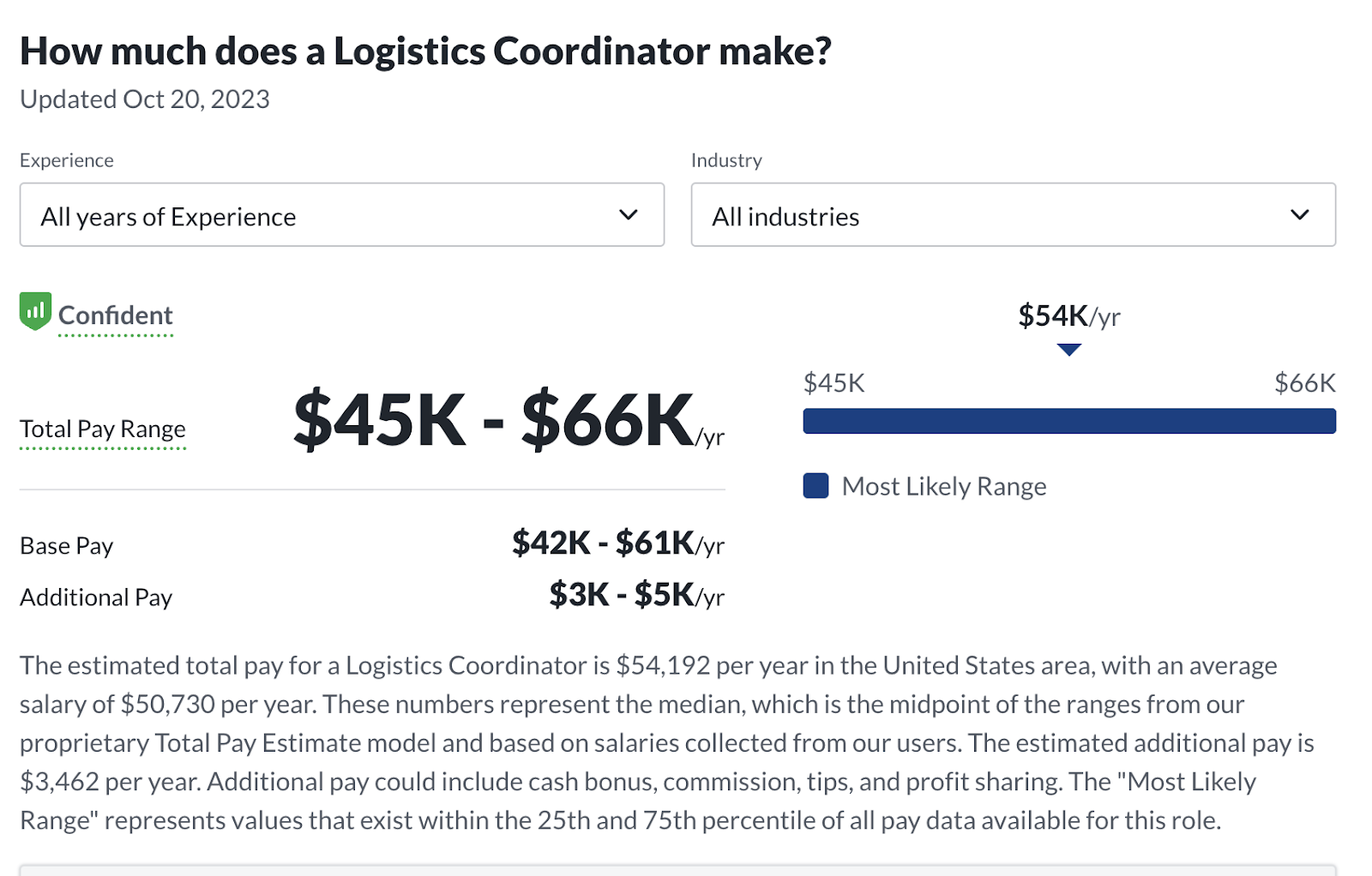Click the blue salary range bar
Screen dimensions: 1372x876
tap(1068, 421)
